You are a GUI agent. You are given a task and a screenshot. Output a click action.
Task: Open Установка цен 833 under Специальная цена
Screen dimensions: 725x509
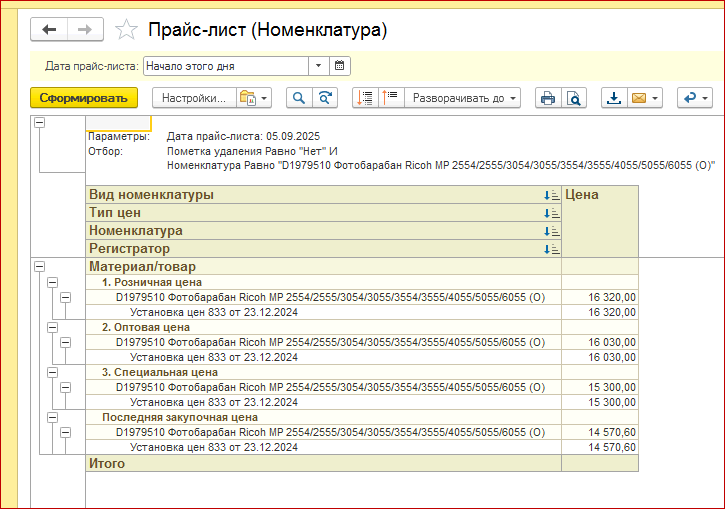tap(214, 402)
